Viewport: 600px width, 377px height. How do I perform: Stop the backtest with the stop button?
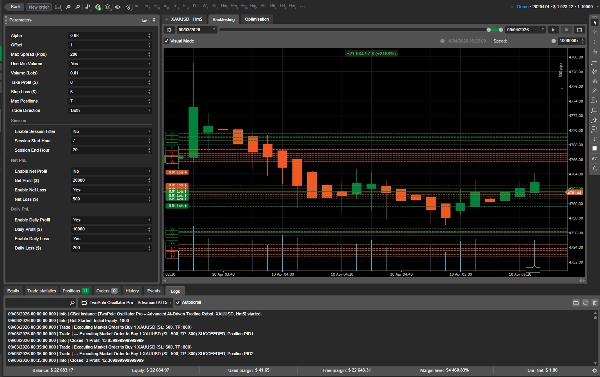pos(566,29)
